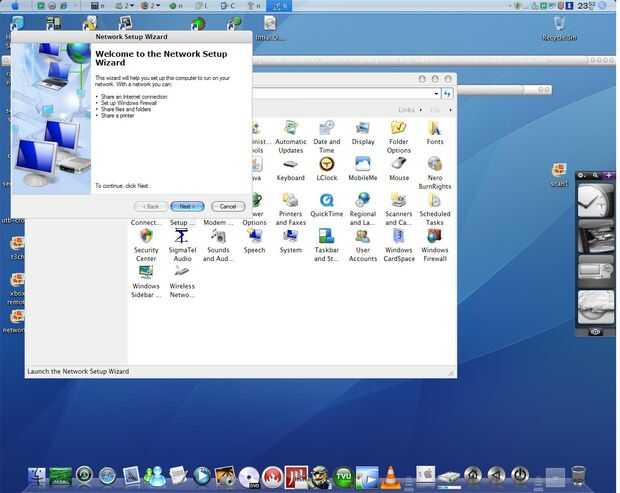Open Printers and Faxes icon
620x493 pixels.
point(291,209)
